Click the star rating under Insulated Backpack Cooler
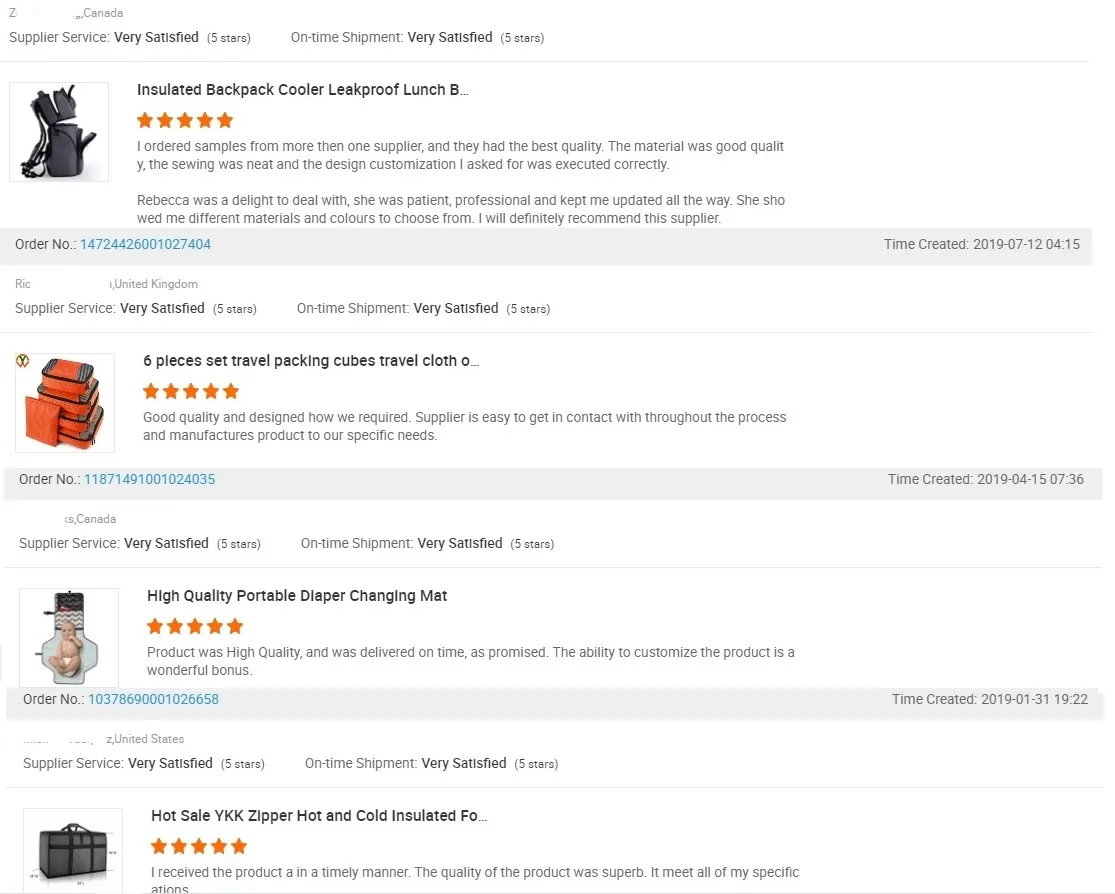Viewport: 1115px width, 894px height. click(185, 121)
